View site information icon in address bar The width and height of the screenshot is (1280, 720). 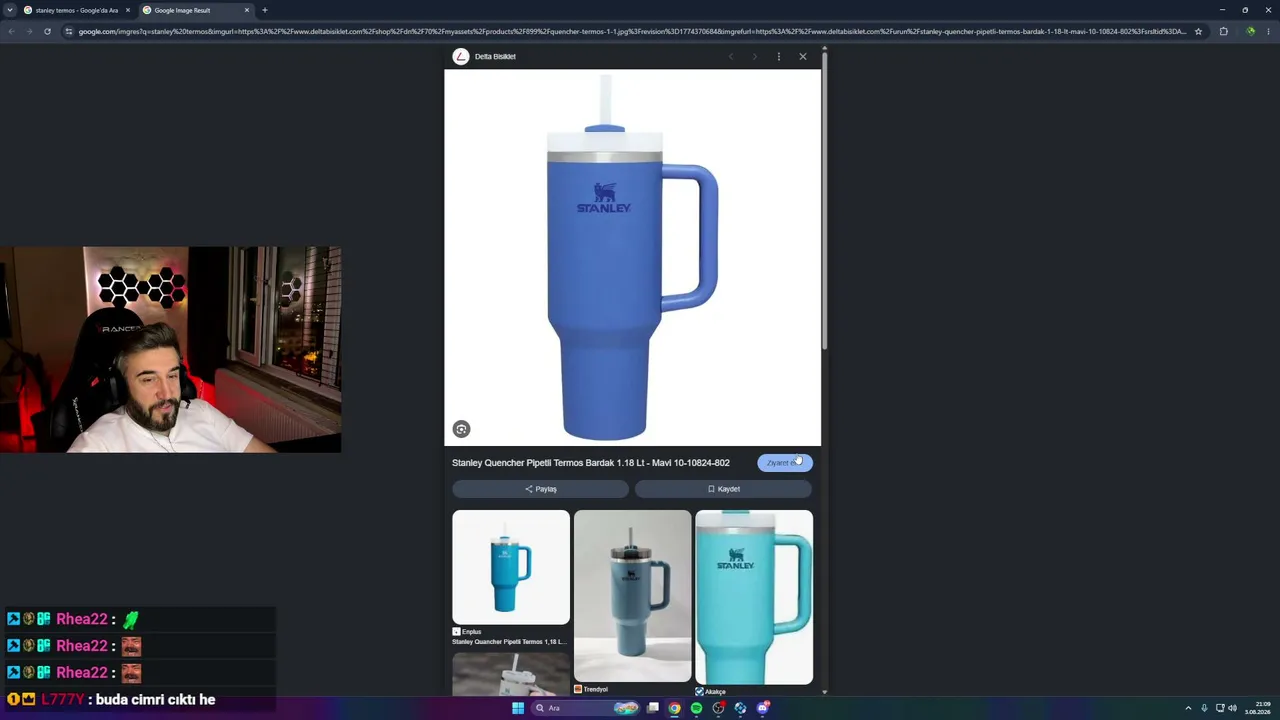[x=69, y=31]
